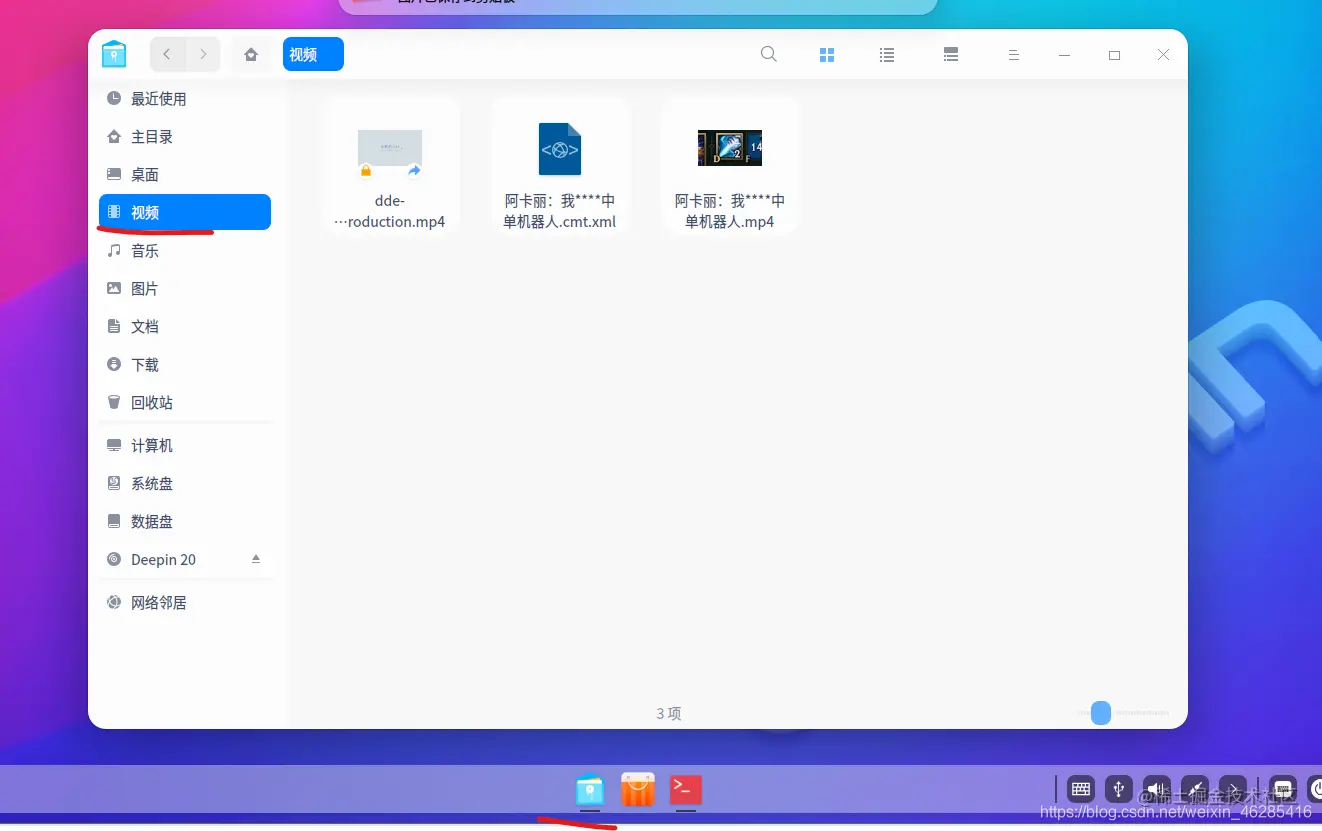1322x831 pixels.
Task: Open 图片 folder in sidebar
Action: point(185,289)
